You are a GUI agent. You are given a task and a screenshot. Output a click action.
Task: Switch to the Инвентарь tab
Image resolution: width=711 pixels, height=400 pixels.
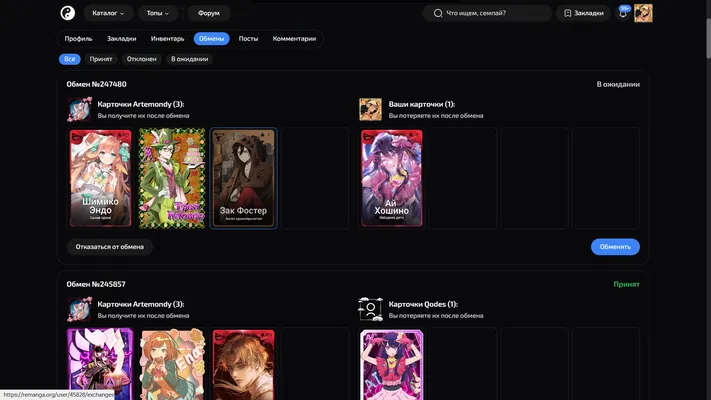click(167, 39)
